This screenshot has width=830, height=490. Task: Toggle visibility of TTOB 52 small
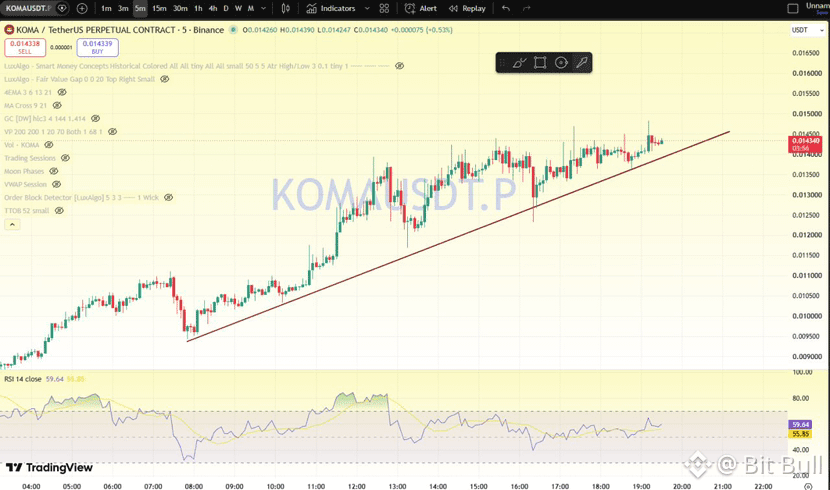tap(59, 211)
